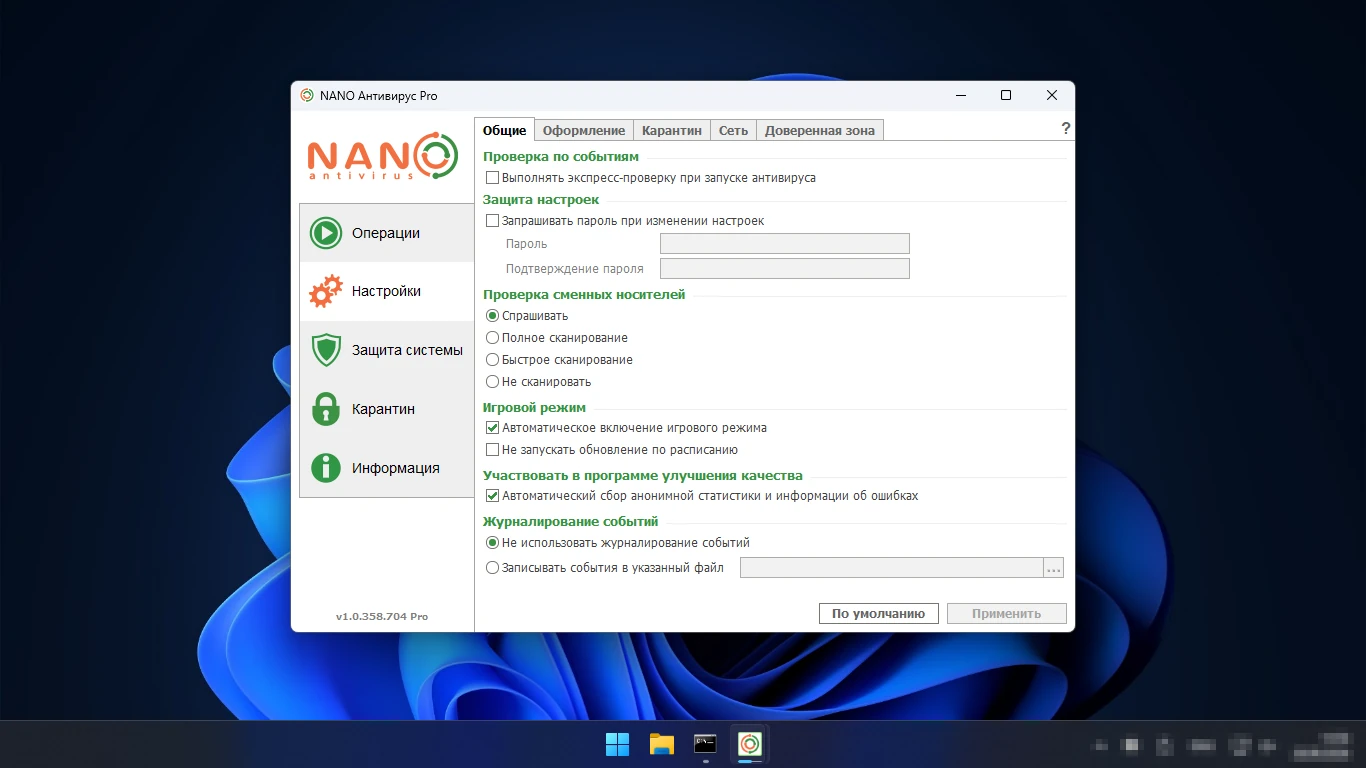Open Windows Start menu
This screenshot has height=768, width=1366.
point(618,744)
